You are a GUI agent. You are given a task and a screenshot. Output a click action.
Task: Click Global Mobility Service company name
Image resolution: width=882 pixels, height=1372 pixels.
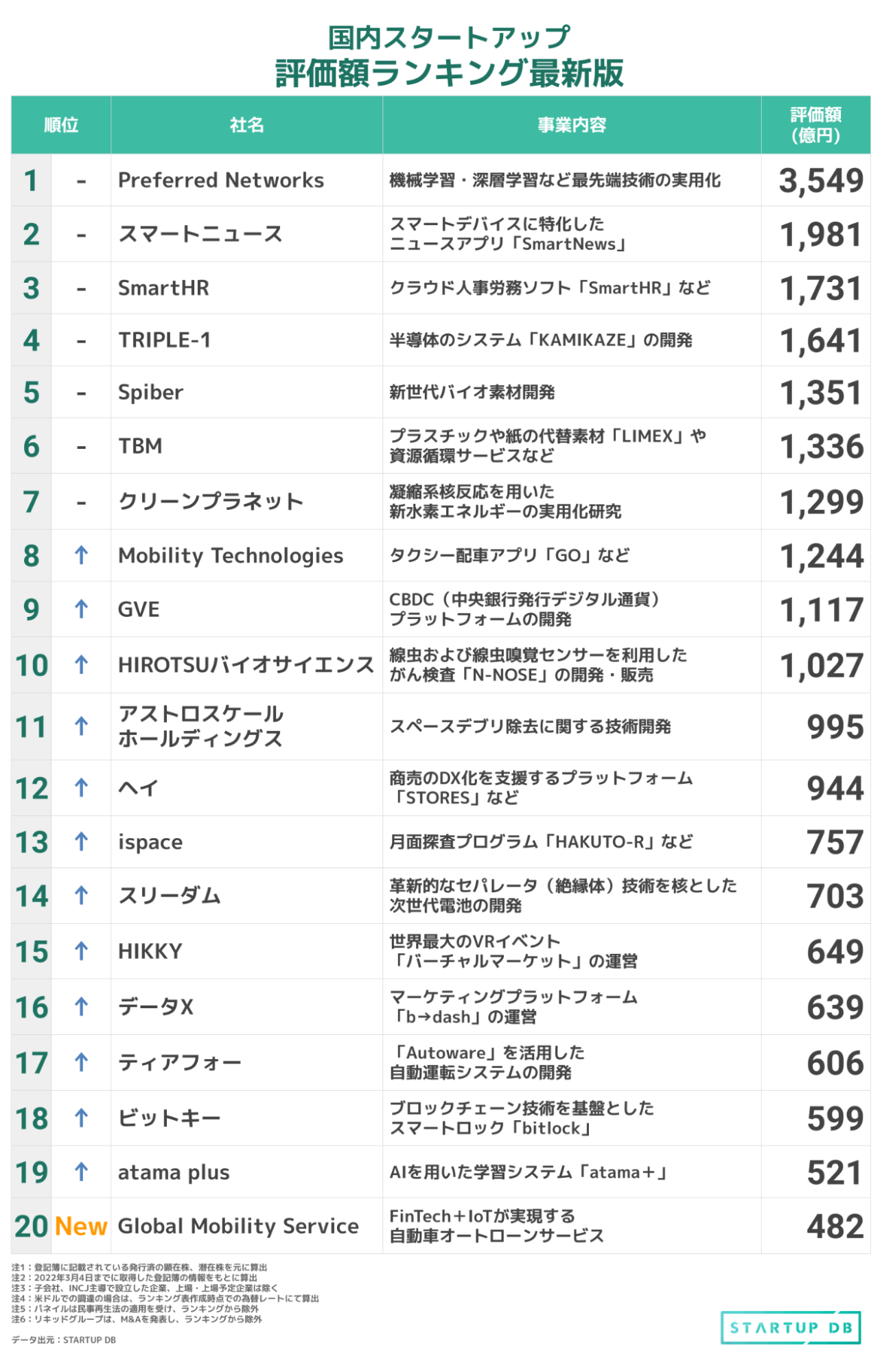pos(238,1226)
